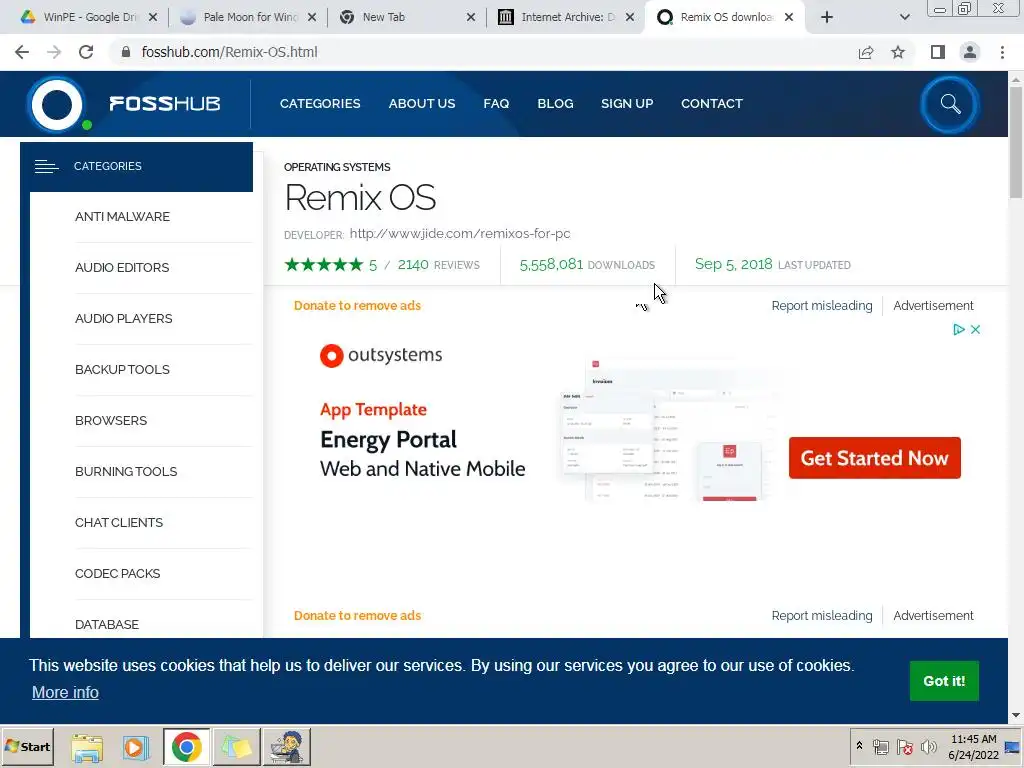Open CONTACT in top navigation
The height and width of the screenshot is (768, 1024).
tap(712, 104)
